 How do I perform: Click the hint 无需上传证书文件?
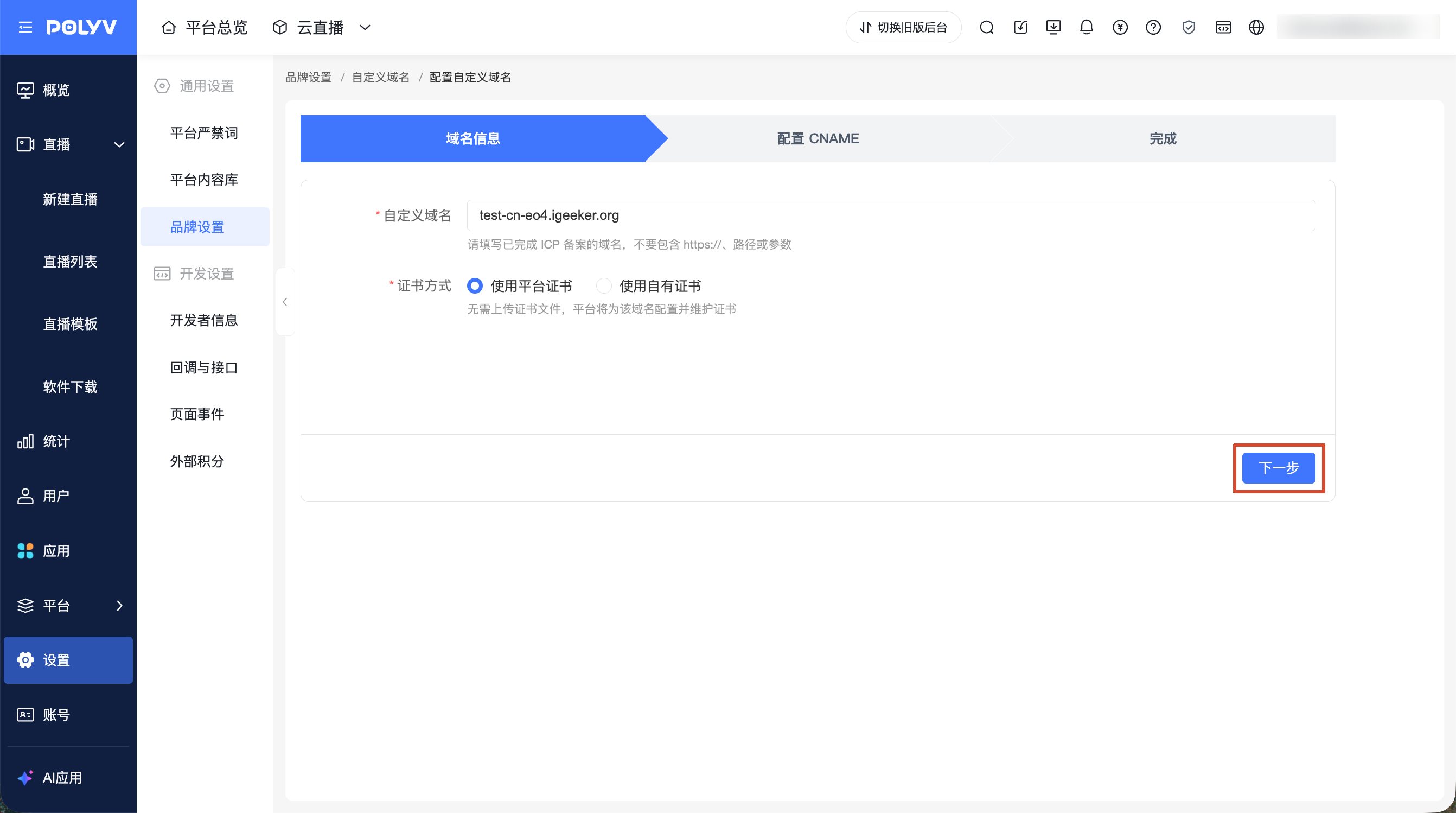[x=602, y=309]
